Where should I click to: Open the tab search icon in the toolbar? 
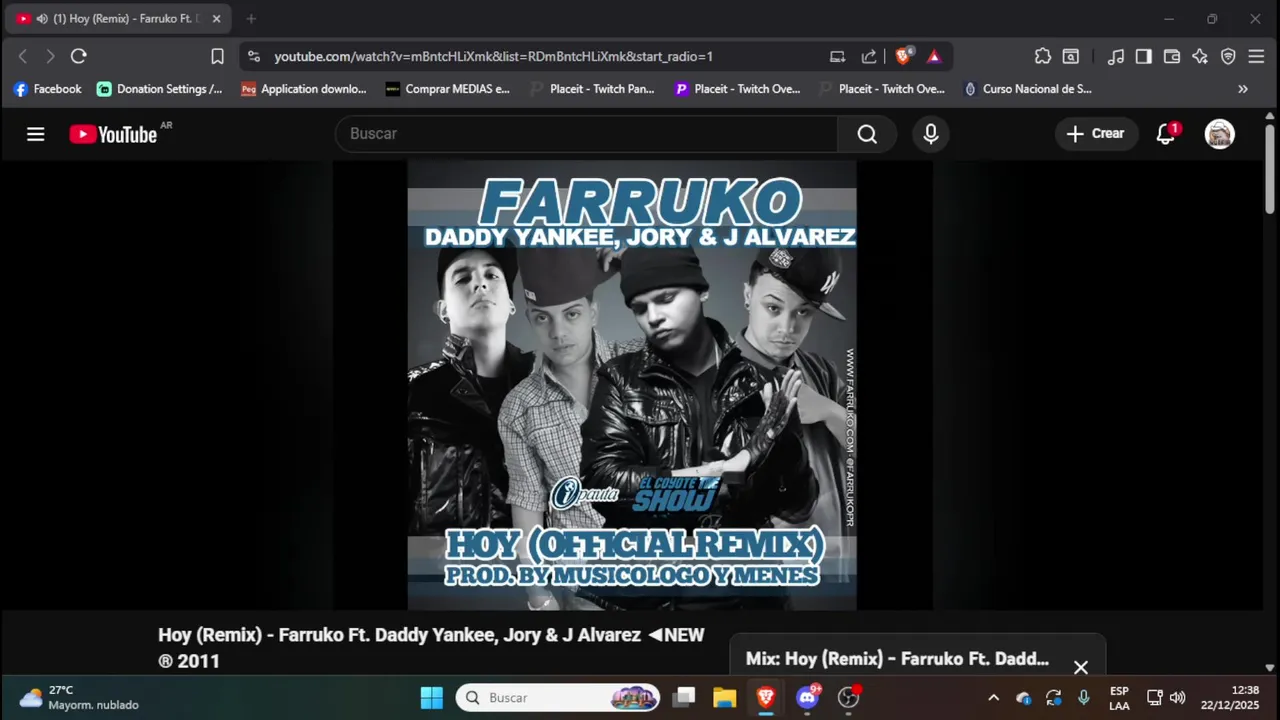click(x=1071, y=57)
